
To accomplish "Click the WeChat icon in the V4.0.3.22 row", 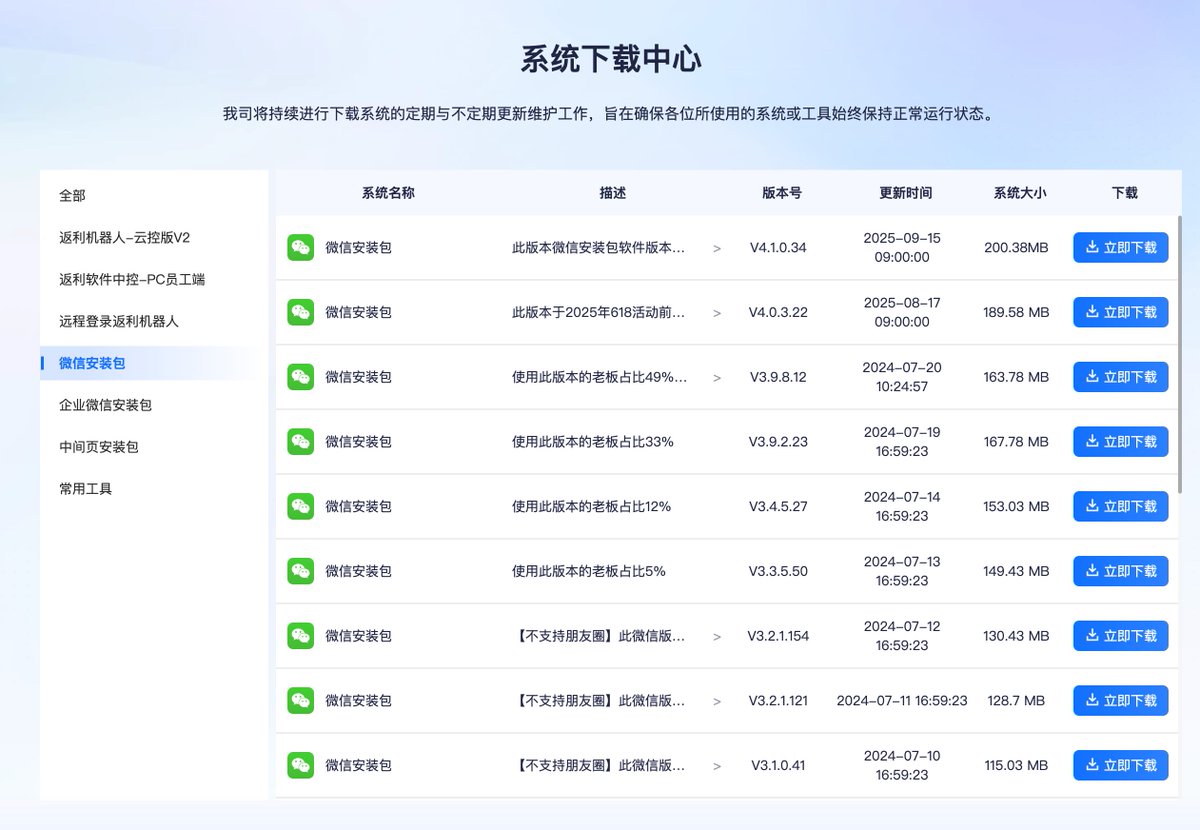I will coord(300,312).
